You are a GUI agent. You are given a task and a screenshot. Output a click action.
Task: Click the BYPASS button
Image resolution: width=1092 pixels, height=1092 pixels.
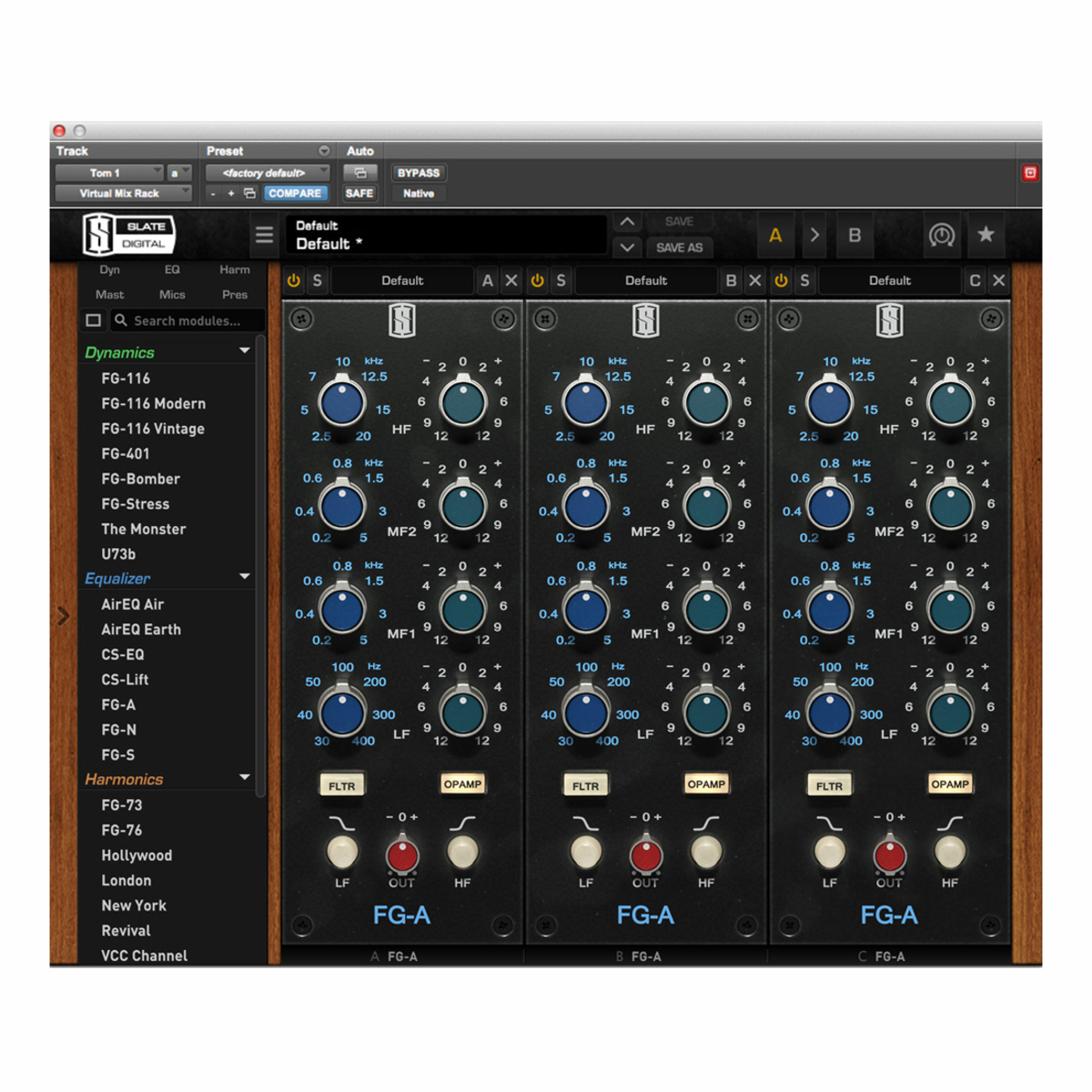(419, 173)
